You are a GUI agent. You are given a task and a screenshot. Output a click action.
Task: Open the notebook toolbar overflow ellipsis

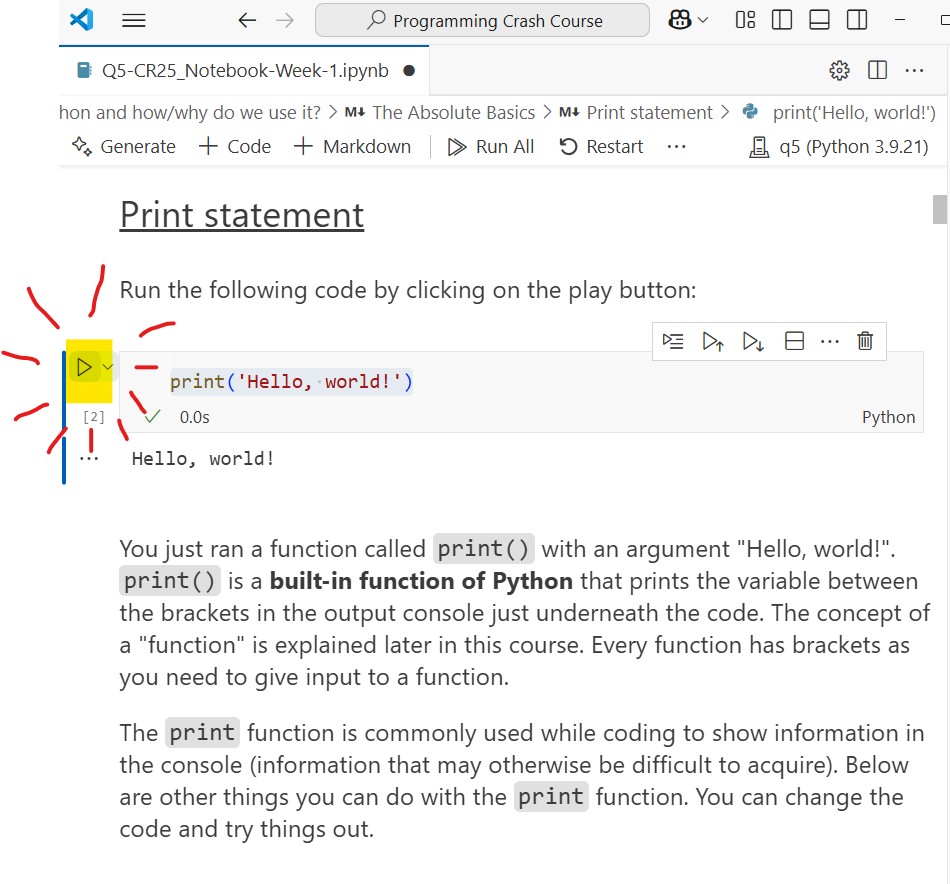[x=676, y=147]
